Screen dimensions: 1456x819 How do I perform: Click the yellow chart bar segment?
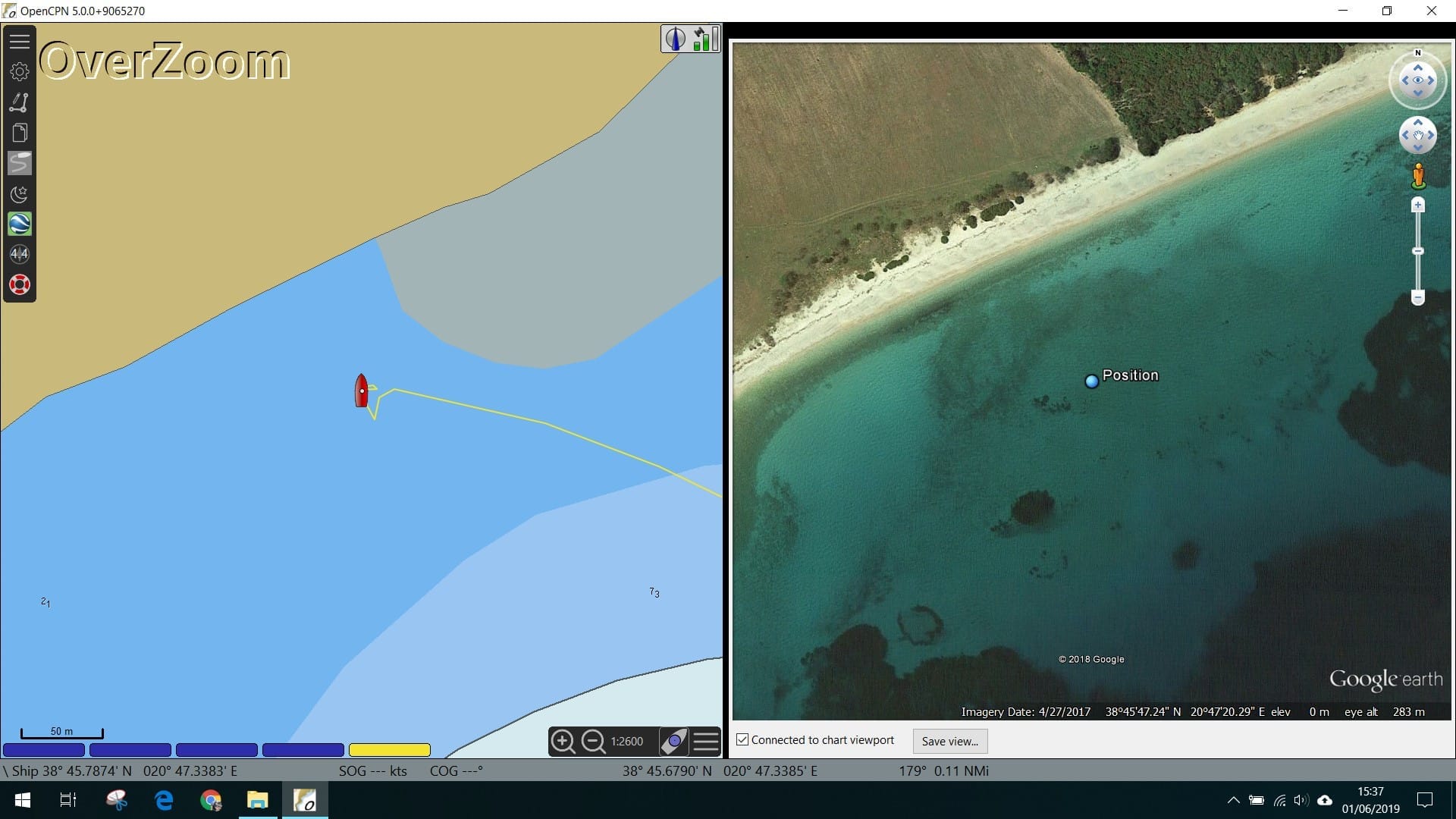(388, 750)
